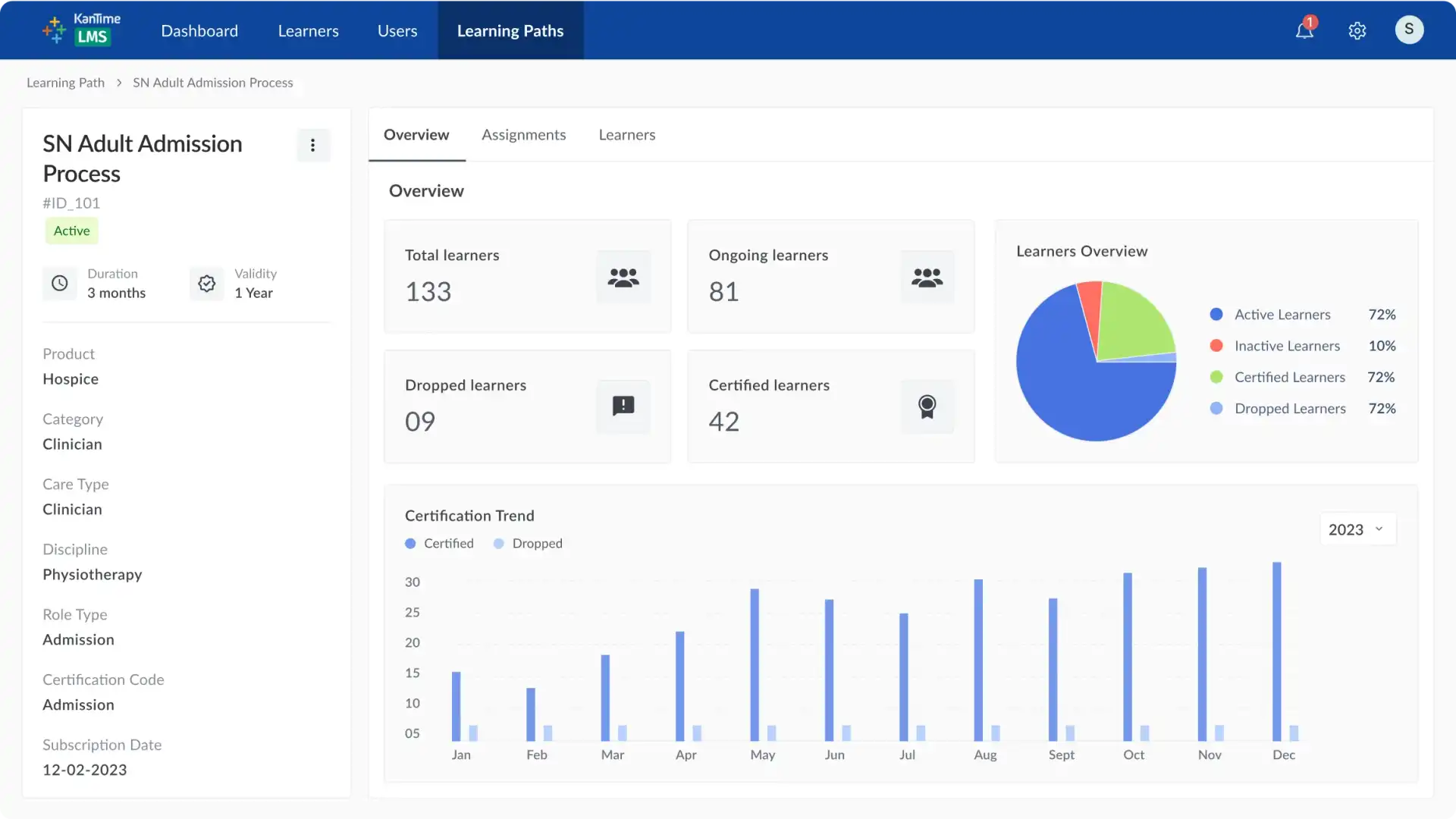The width and height of the screenshot is (1456, 819).
Task: Click the Inactive Learners 10% value
Action: coord(1382,346)
